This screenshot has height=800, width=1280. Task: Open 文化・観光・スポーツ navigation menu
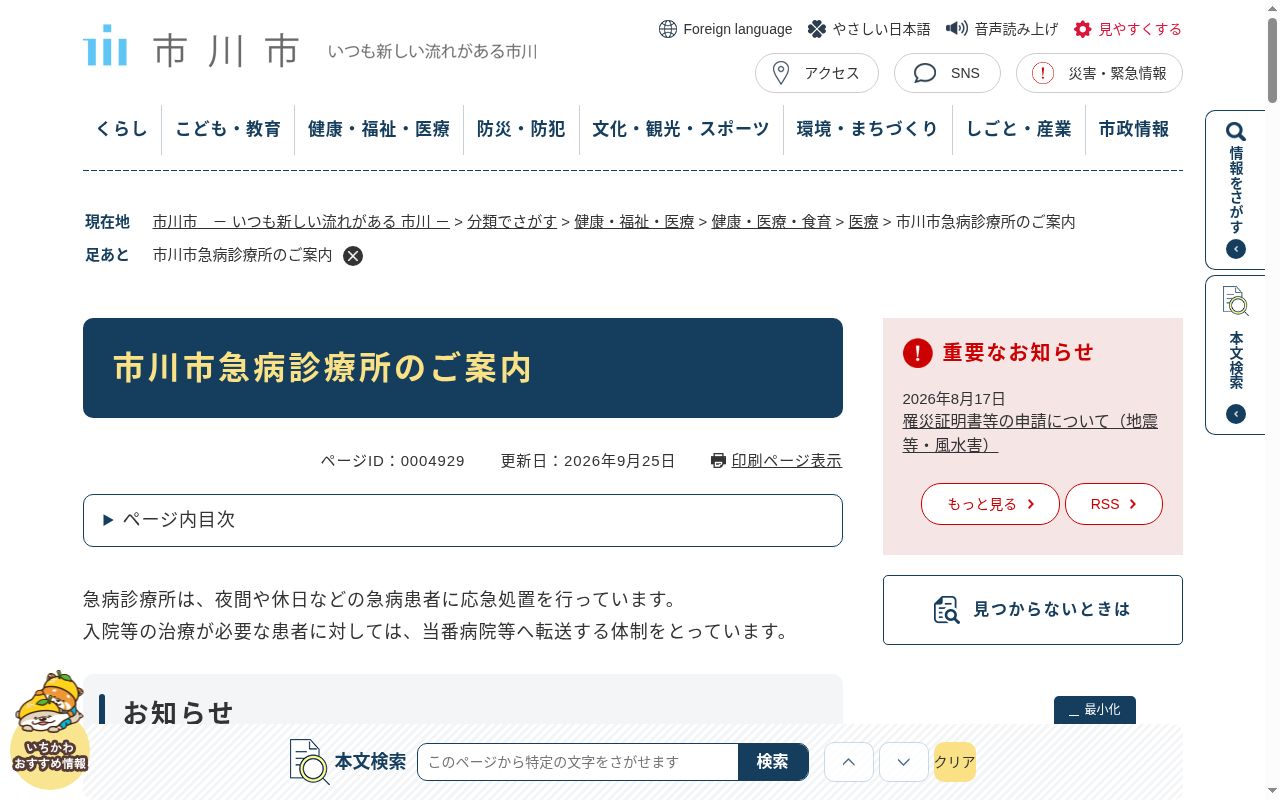point(681,129)
